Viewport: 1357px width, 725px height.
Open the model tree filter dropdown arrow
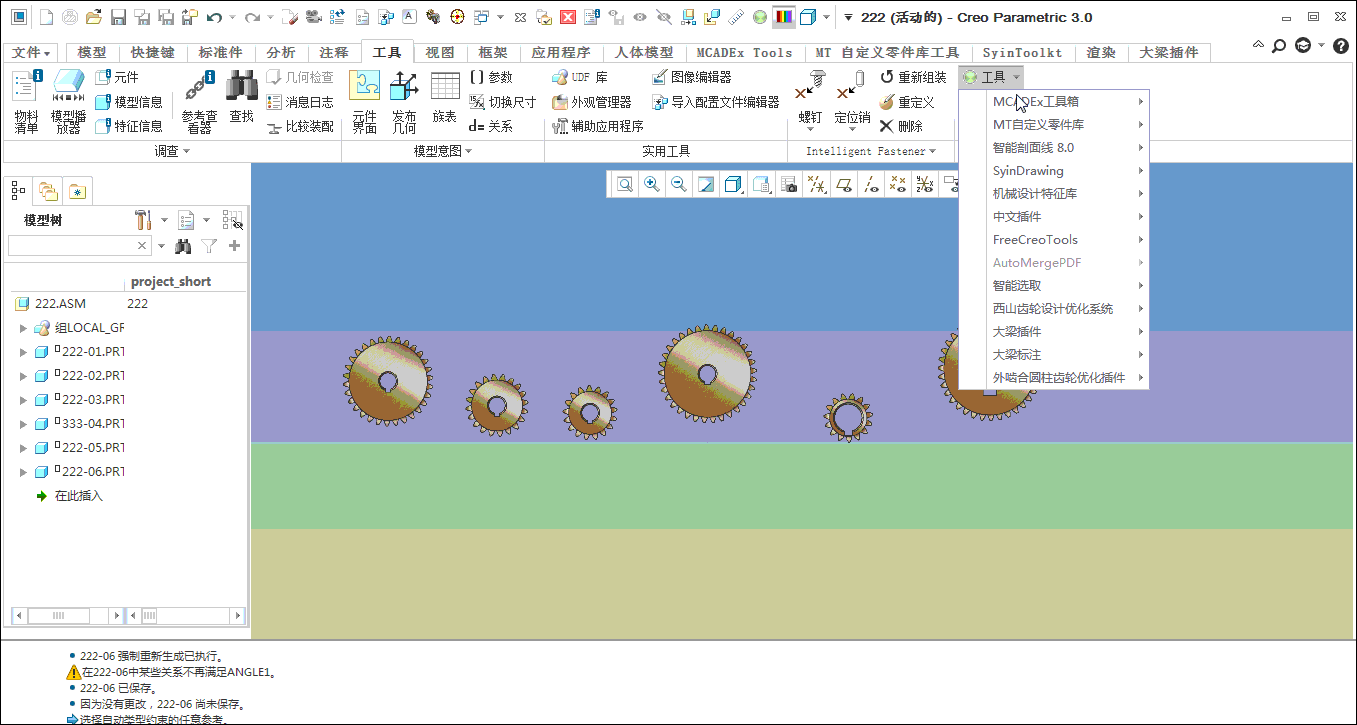160,246
